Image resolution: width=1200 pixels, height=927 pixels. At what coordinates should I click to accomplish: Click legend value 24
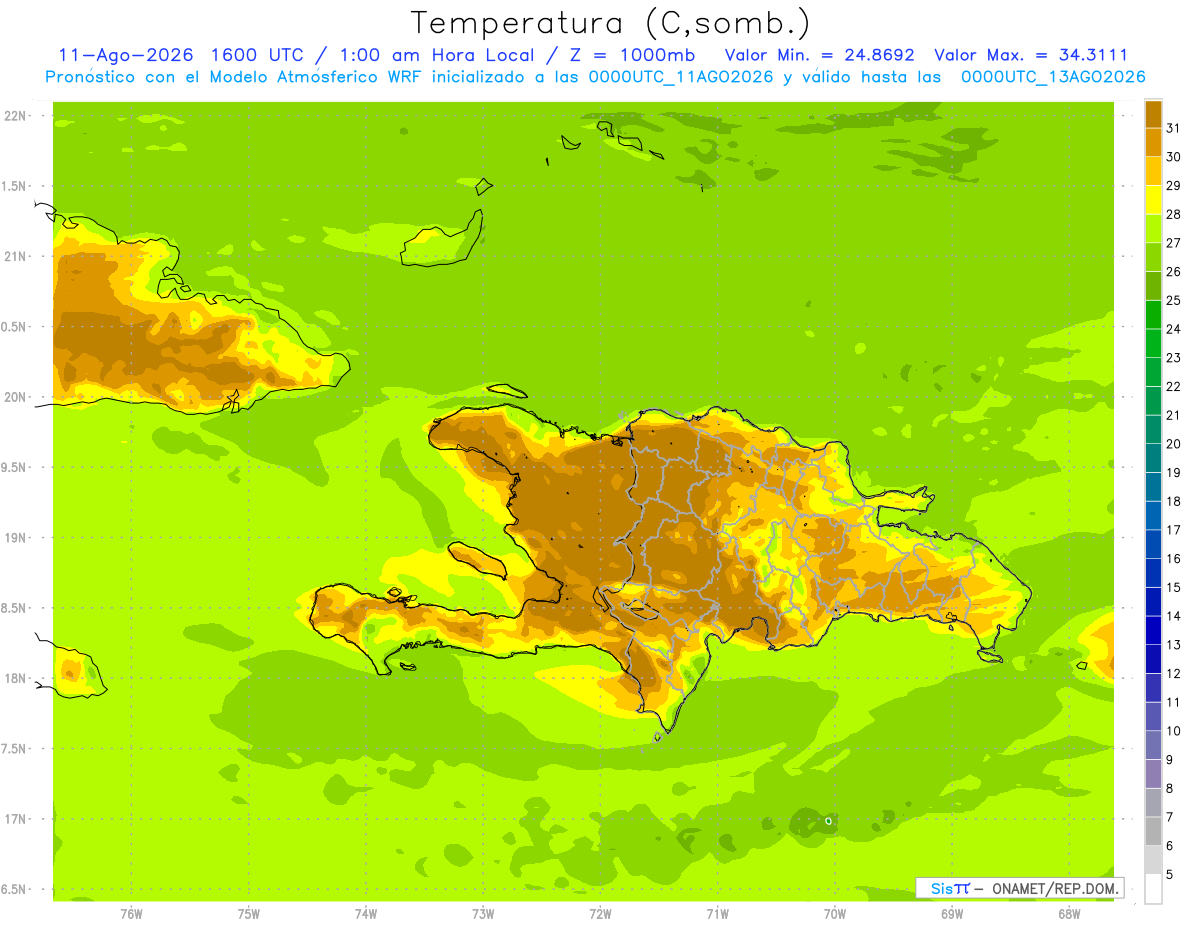[x=1174, y=329]
